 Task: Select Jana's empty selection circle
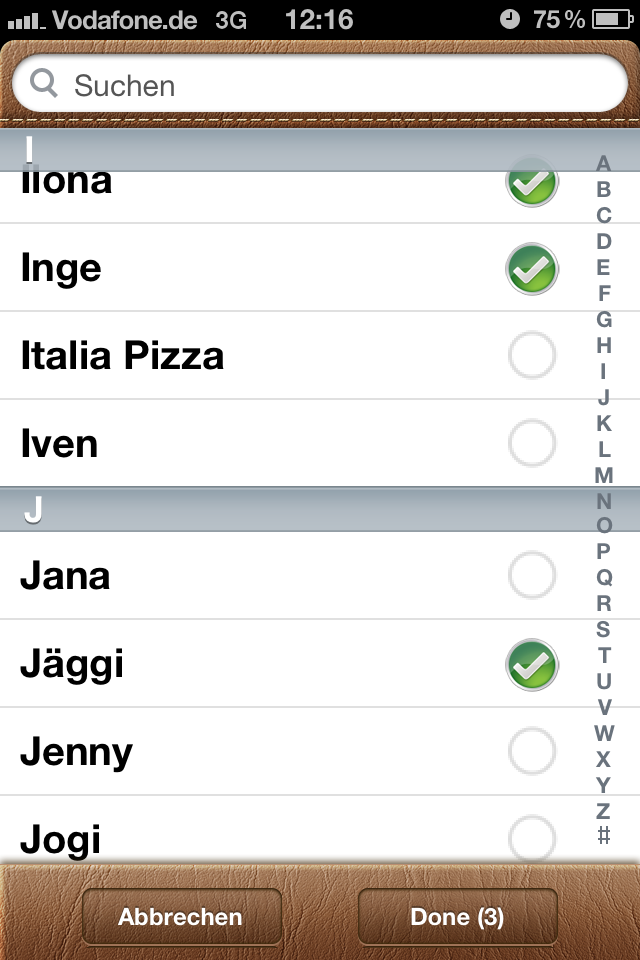coord(532,575)
